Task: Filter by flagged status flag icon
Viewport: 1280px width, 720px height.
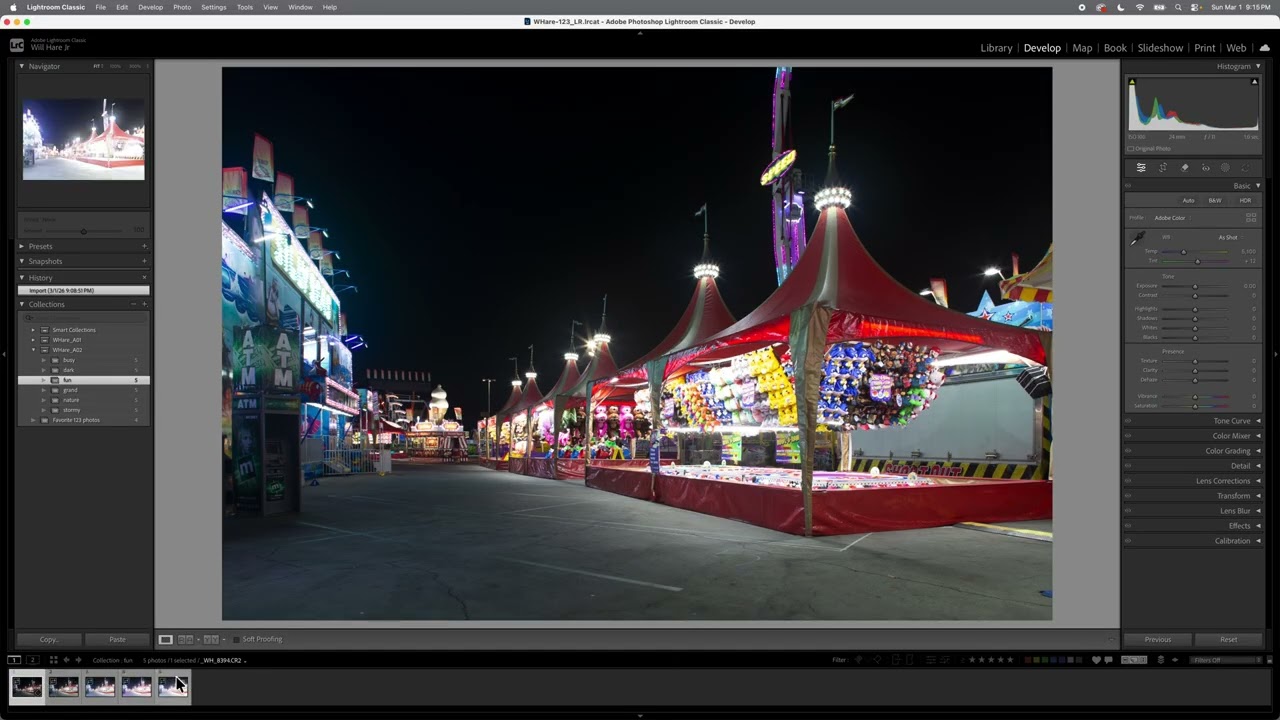Action: 858,660
